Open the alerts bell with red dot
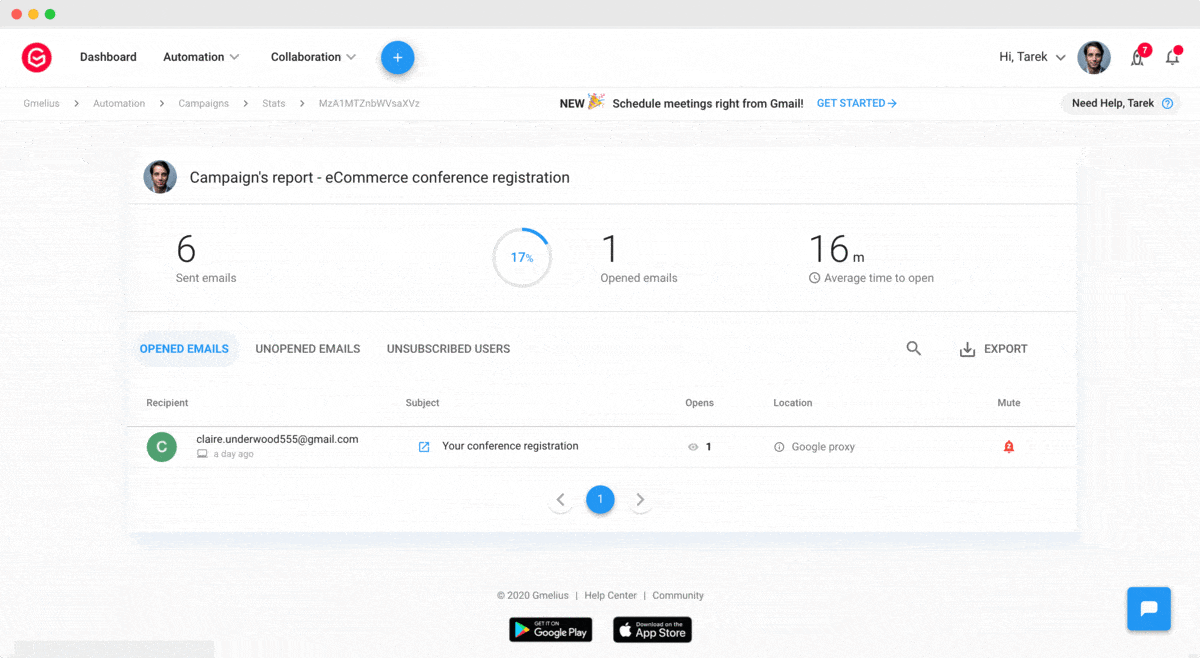Screen dimensions: 1200x665 click(x=1173, y=57)
